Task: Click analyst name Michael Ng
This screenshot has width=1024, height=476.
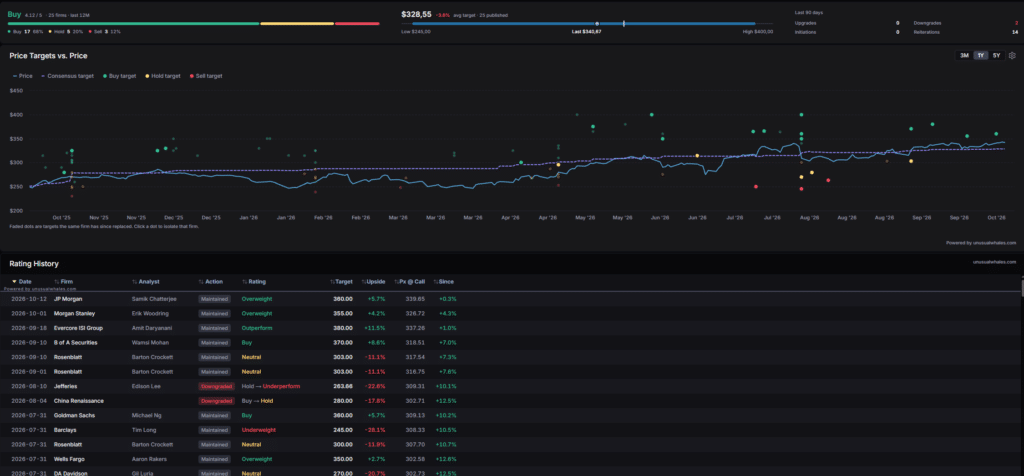Action: click(x=145, y=415)
